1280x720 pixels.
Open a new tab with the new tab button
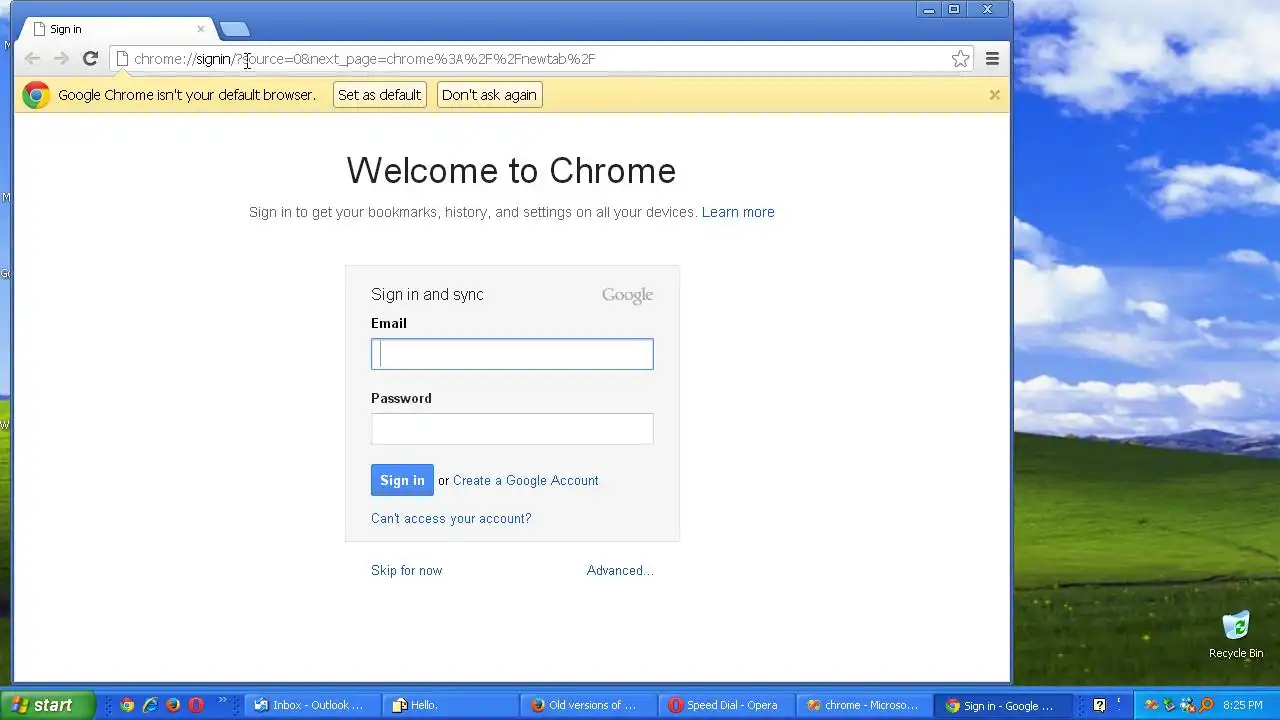coord(234,29)
